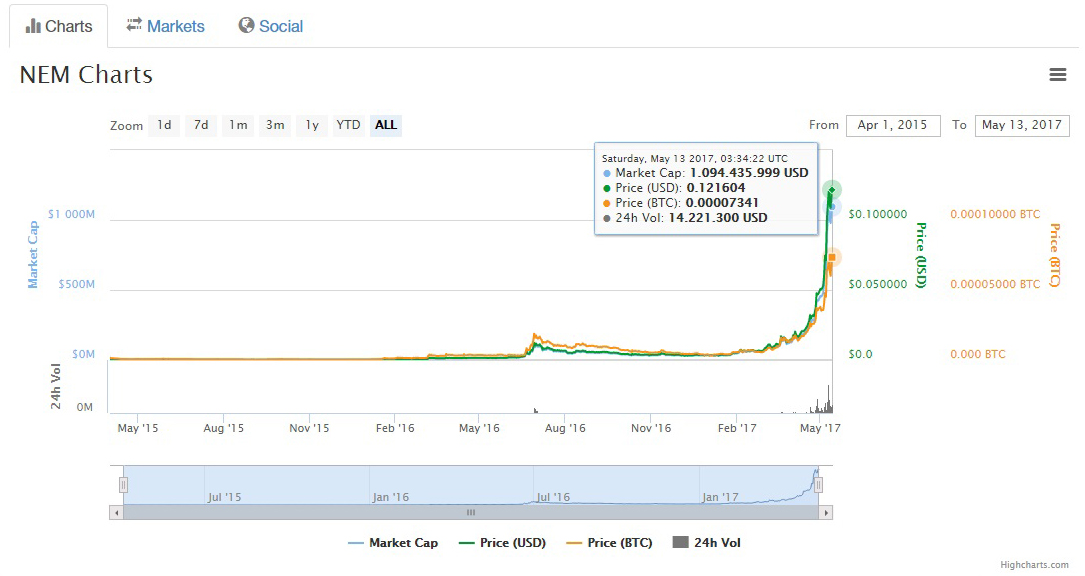Toggle Price (USD) series in legend
The image size is (1085, 576).
502,543
